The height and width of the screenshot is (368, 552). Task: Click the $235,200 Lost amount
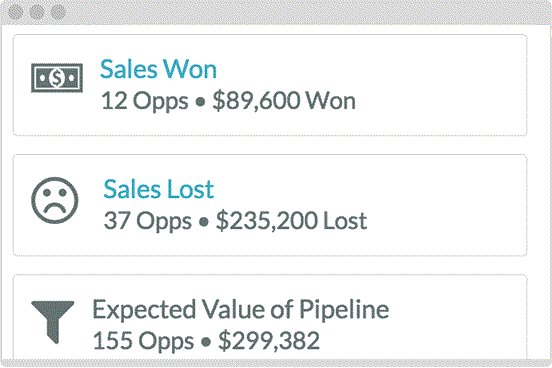[291, 221]
